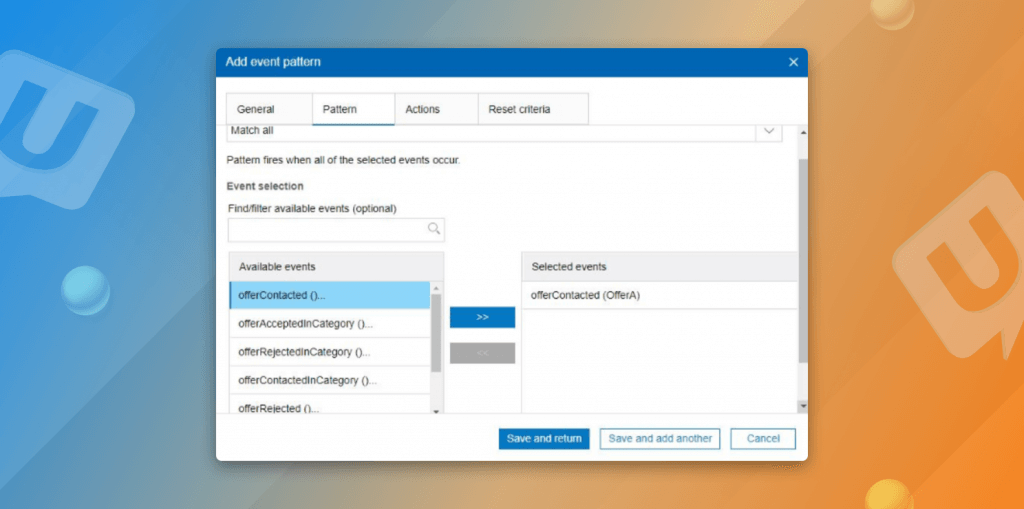Go to the Reset criteria tab
Viewport: 1024px width, 509px height.
tap(519, 109)
